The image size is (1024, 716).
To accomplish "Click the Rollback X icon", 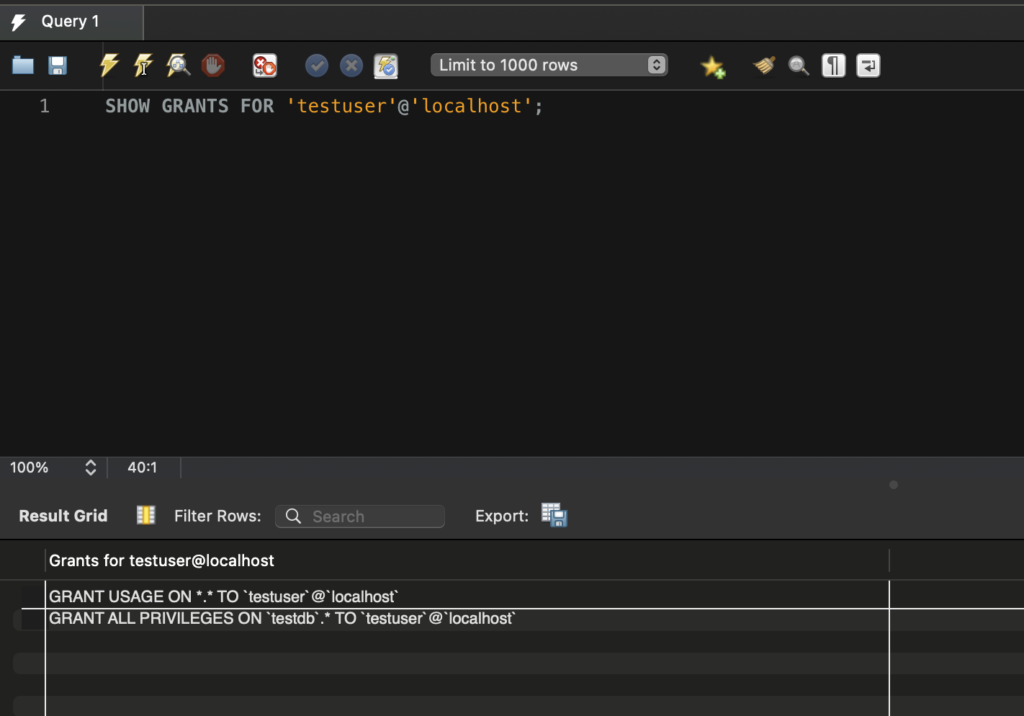I will [351, 66].
